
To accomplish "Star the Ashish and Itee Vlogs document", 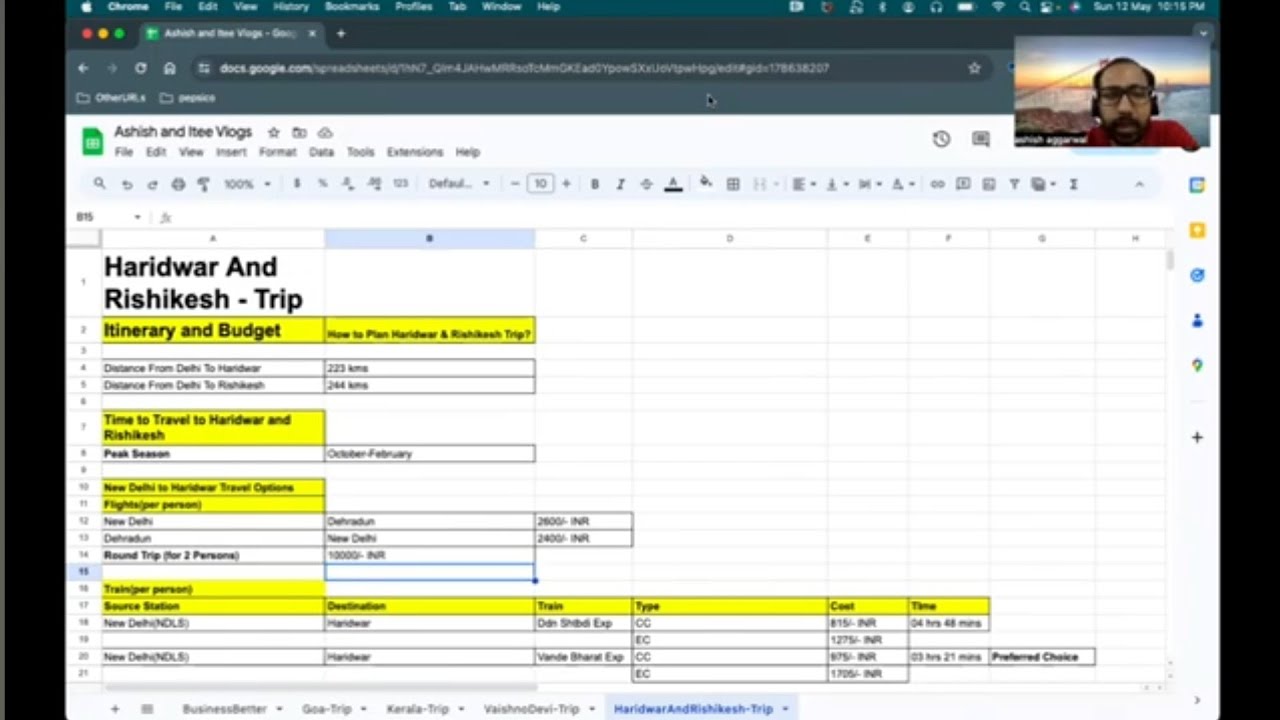I will click(x=273, y=132).
